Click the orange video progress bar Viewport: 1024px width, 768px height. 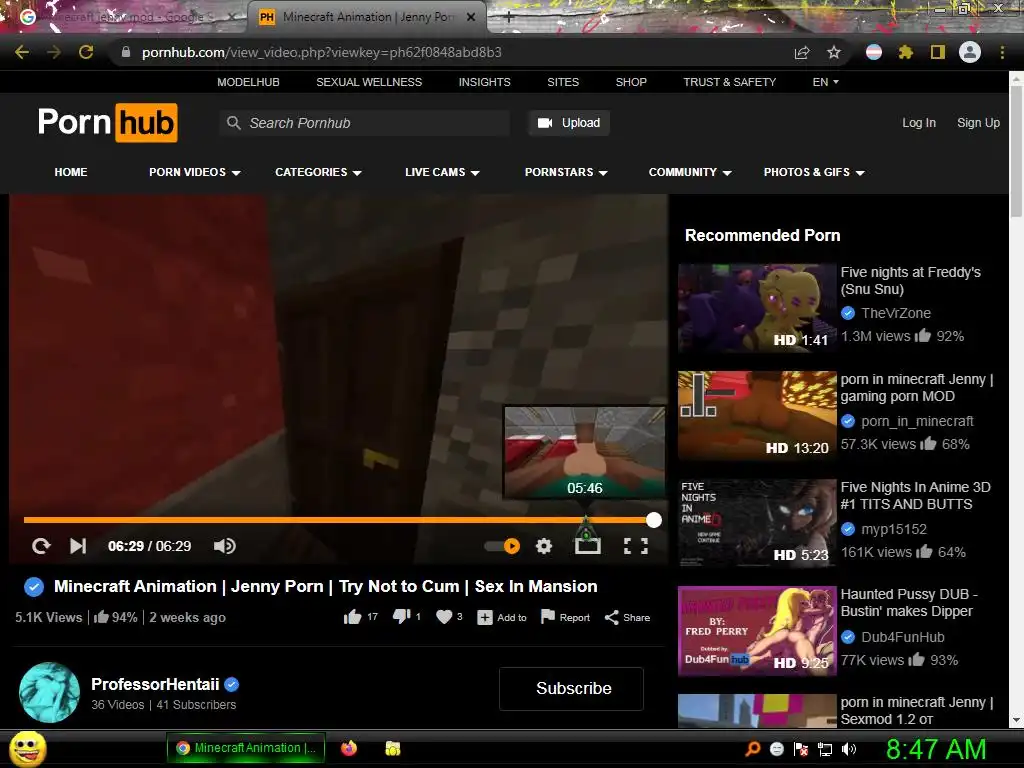(x=338, y=520)
